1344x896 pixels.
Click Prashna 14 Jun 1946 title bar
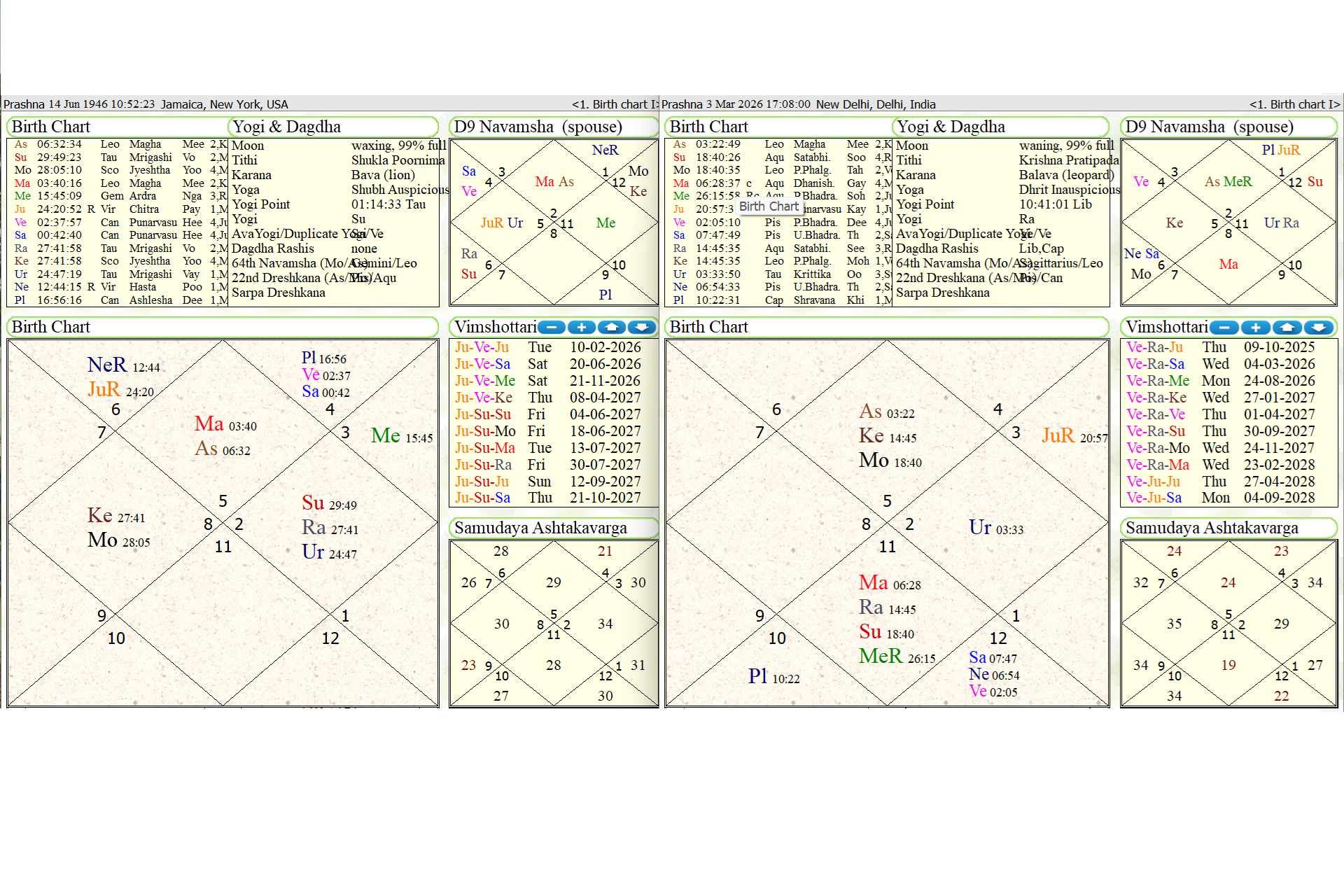146,104
